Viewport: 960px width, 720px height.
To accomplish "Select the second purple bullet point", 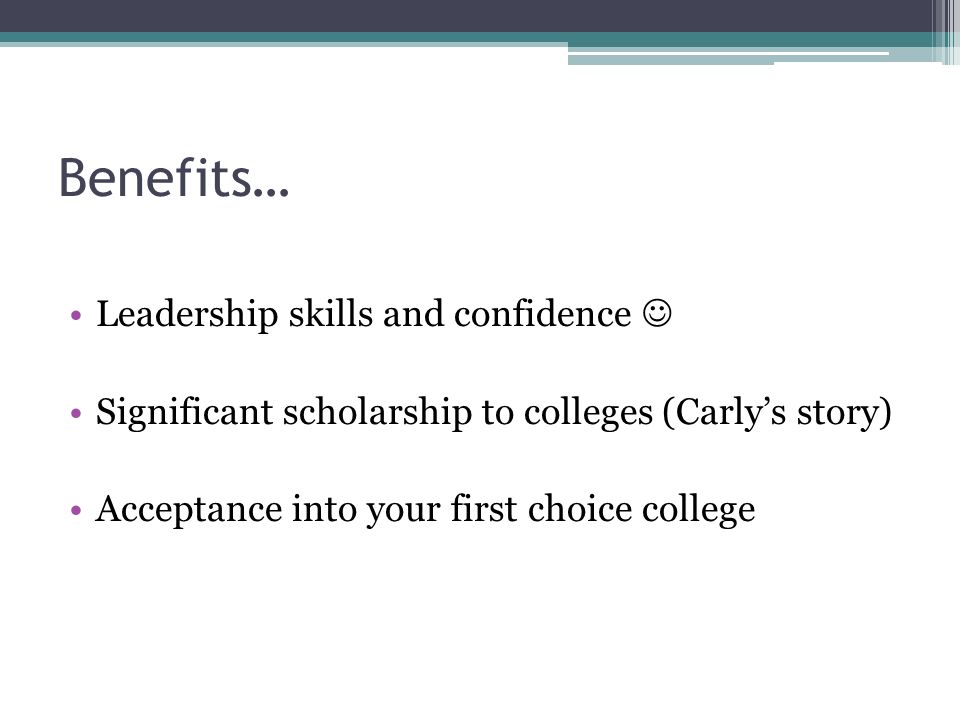I will pos(76,413).
